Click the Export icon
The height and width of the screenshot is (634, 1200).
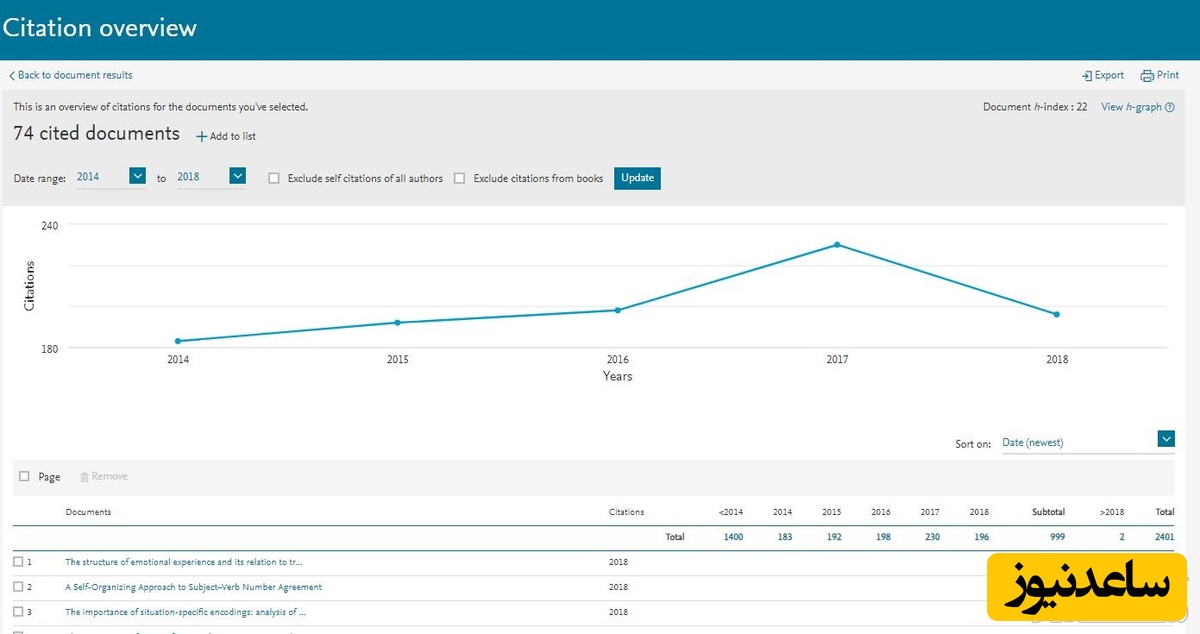point(1087,76)
